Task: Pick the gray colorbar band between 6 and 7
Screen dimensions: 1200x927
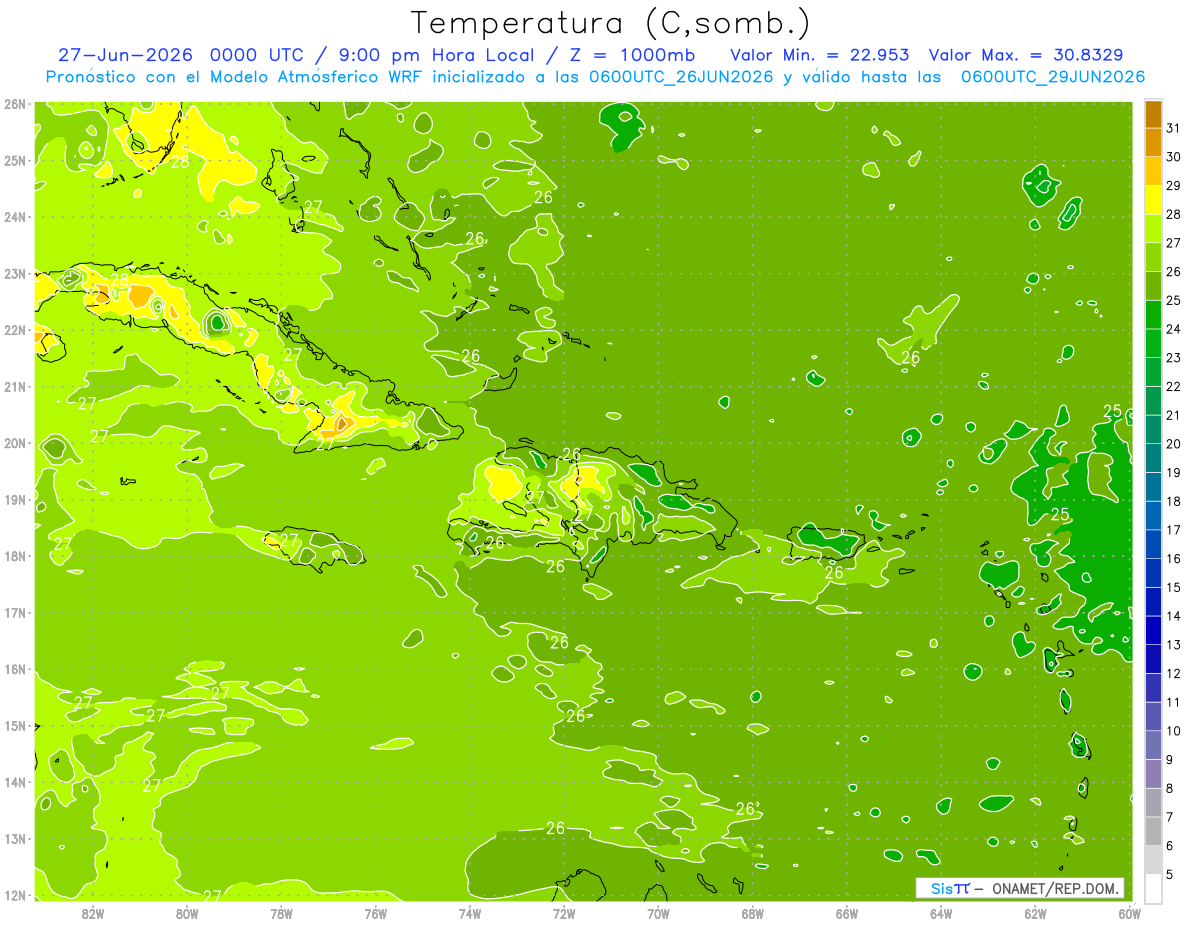Action: (x=1153, y=831)
